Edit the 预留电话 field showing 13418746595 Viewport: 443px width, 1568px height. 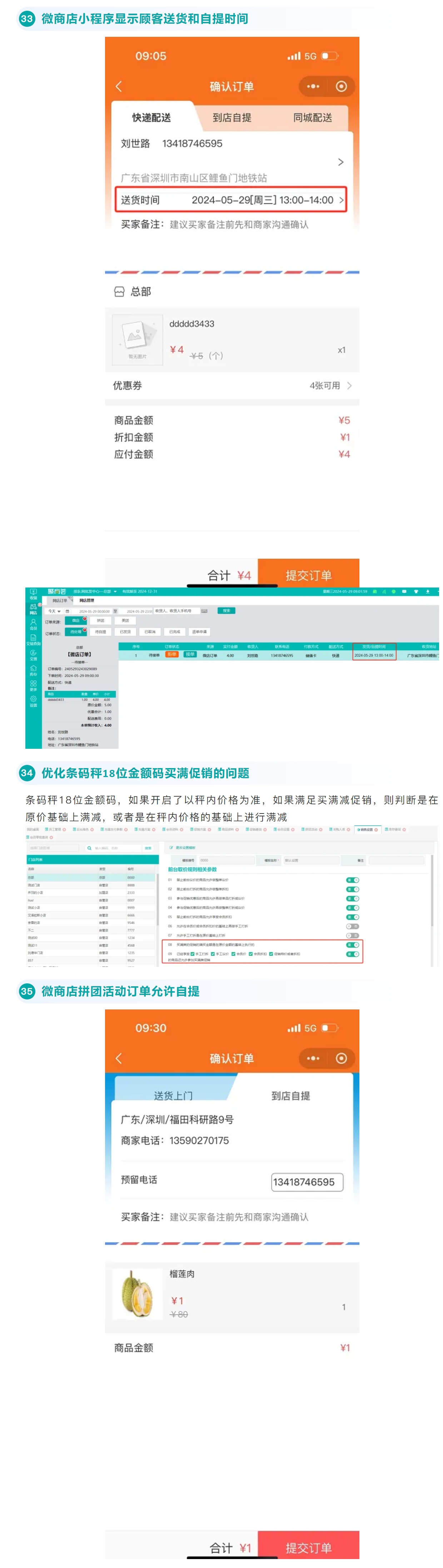(307, 1182)
